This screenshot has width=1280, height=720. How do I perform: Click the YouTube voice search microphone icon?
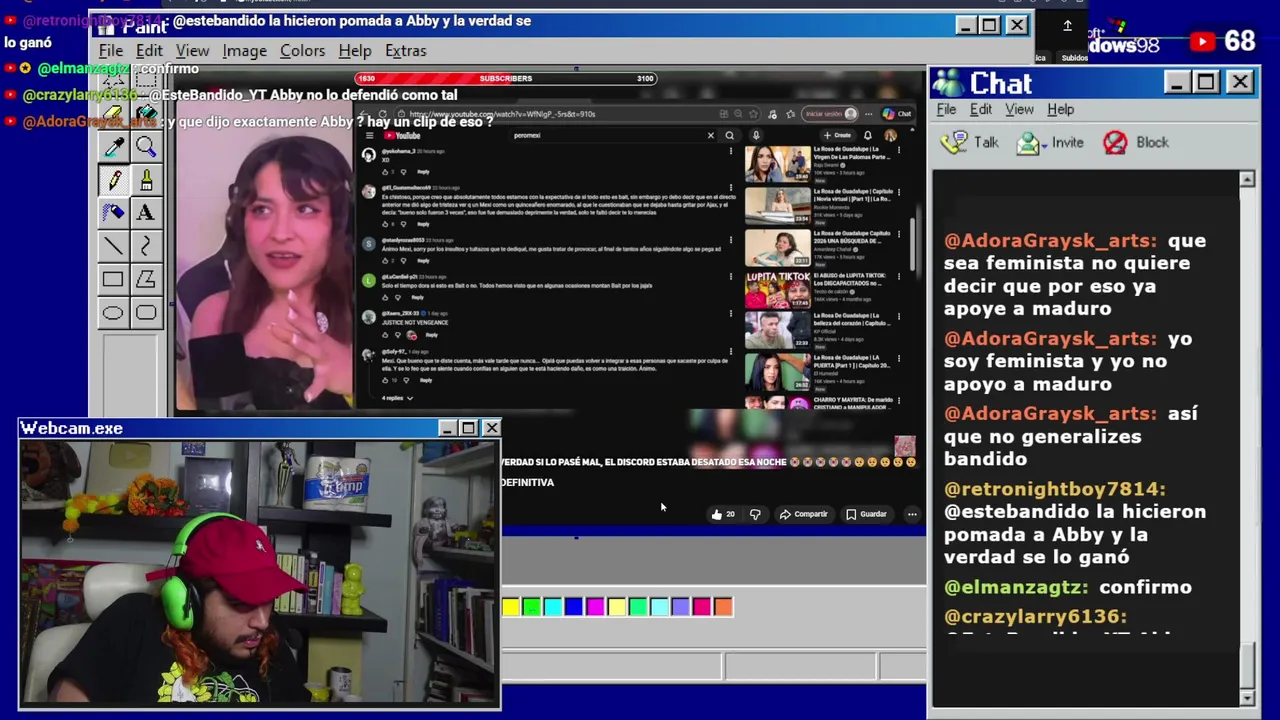756,135
